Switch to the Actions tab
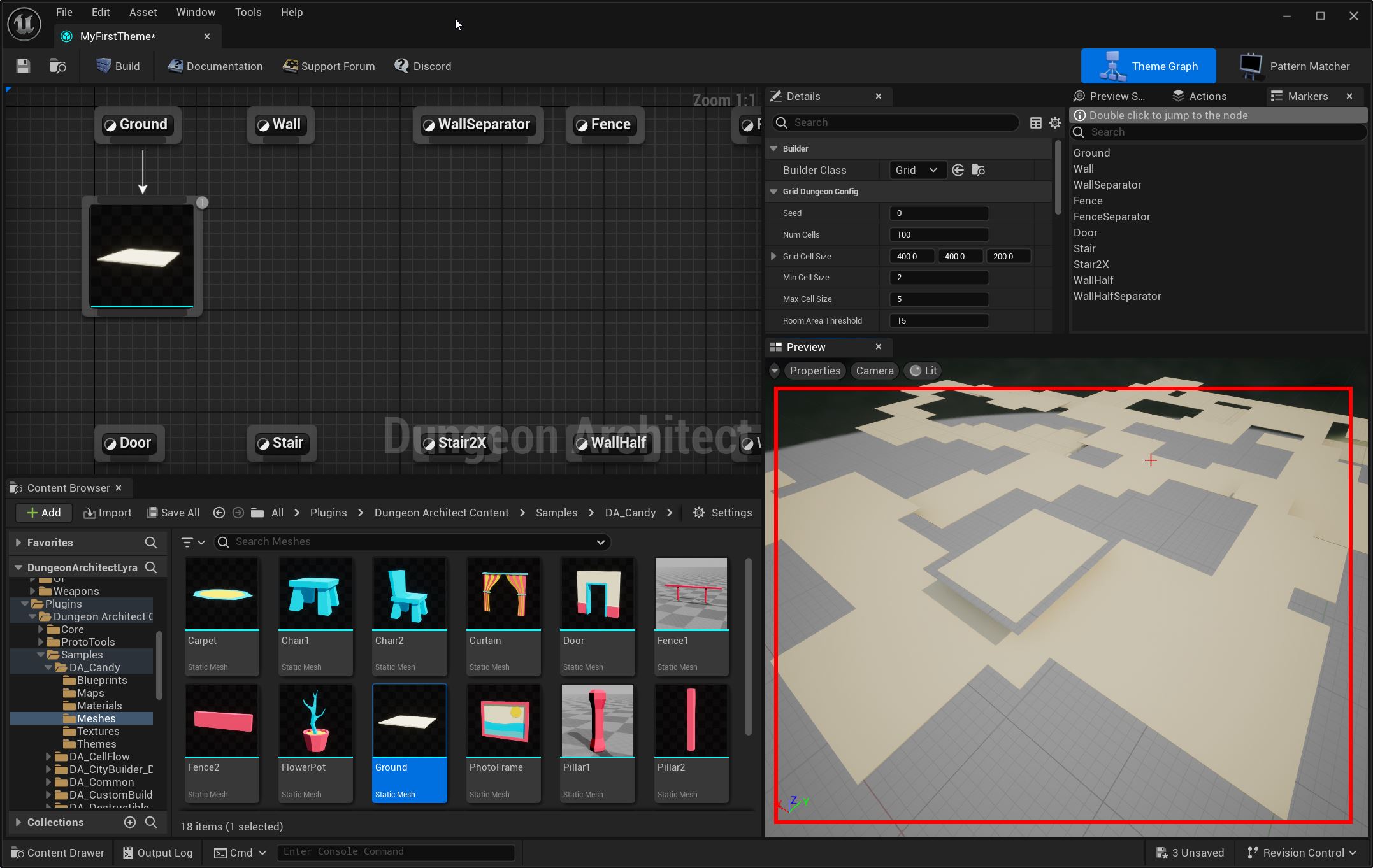Viewport: 1373px width, 868px height. (x=1200, y=96)
